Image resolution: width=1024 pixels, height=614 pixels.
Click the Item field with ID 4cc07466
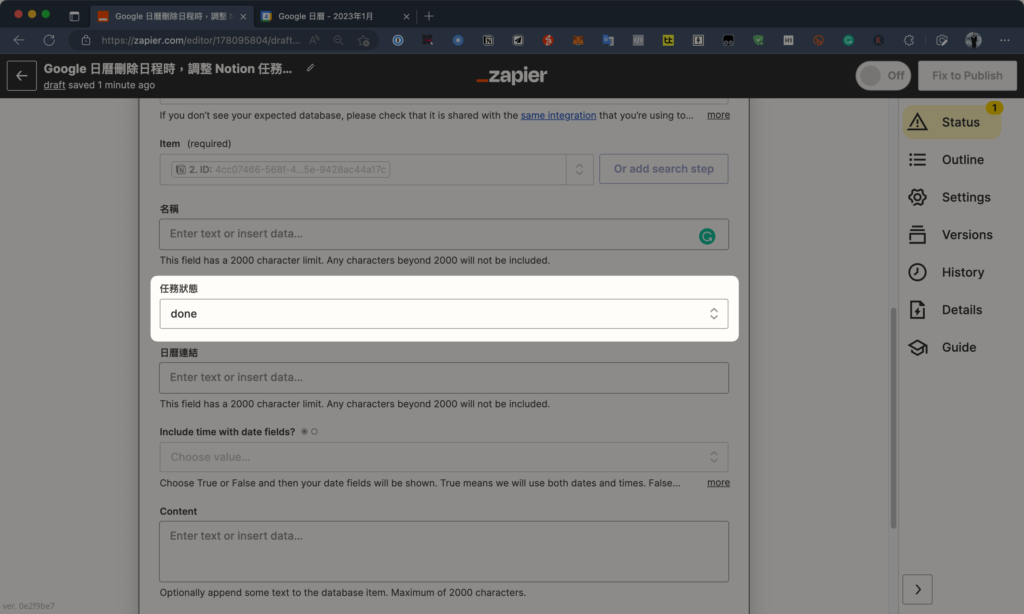(x=363, y=169)
